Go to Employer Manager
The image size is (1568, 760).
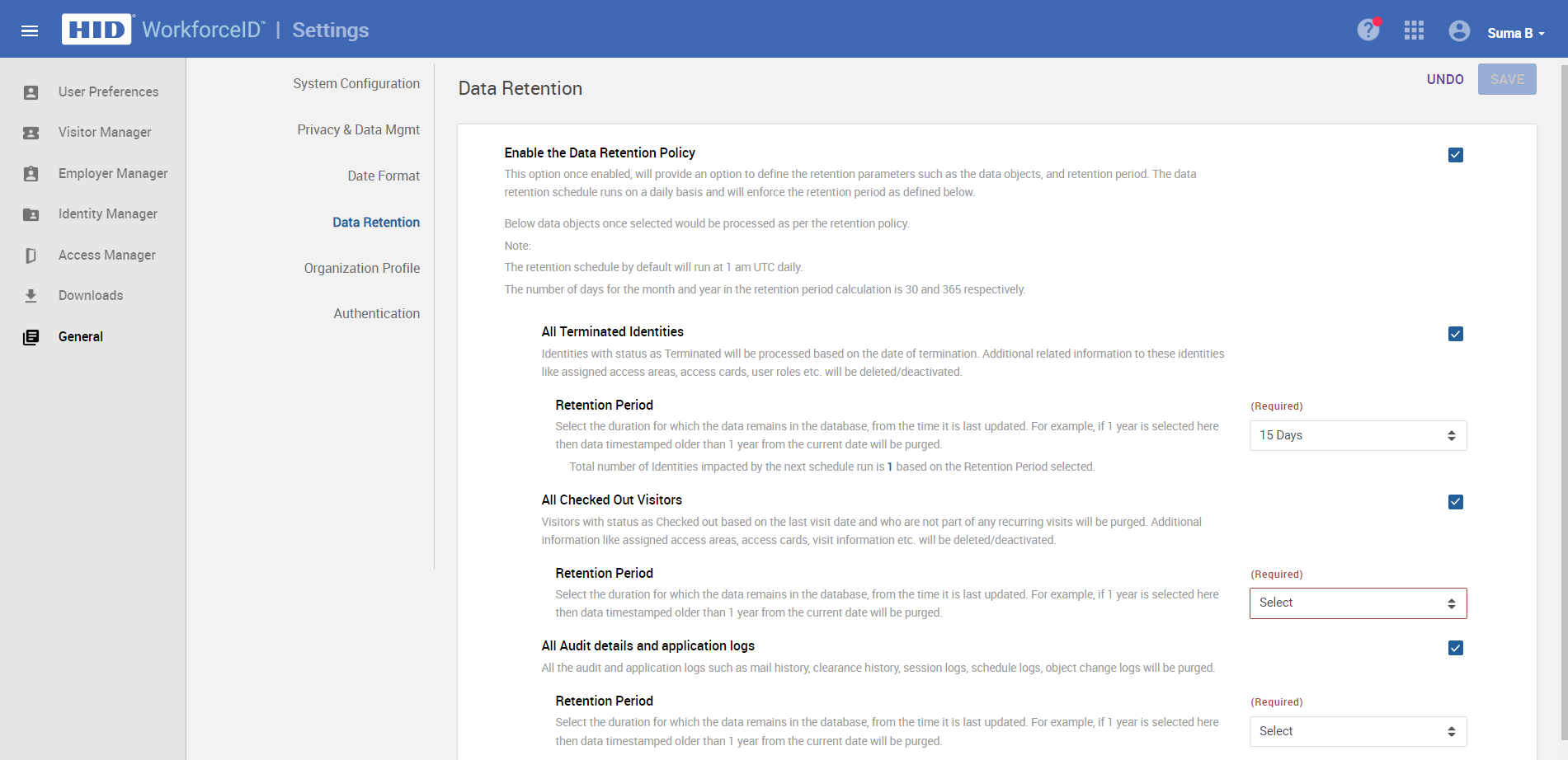click(113, 173)
